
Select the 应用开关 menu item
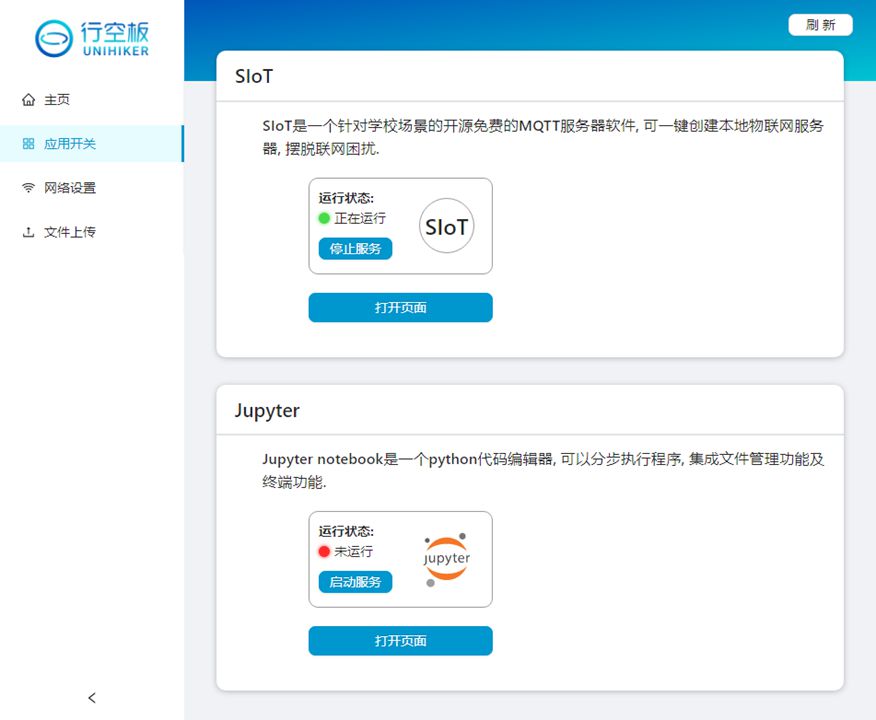(x=92, y=144)
